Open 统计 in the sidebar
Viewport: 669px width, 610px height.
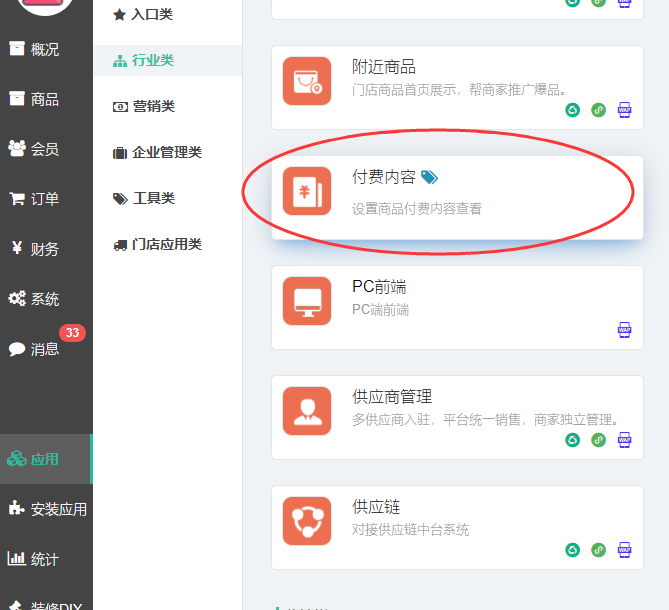point(46,559)
